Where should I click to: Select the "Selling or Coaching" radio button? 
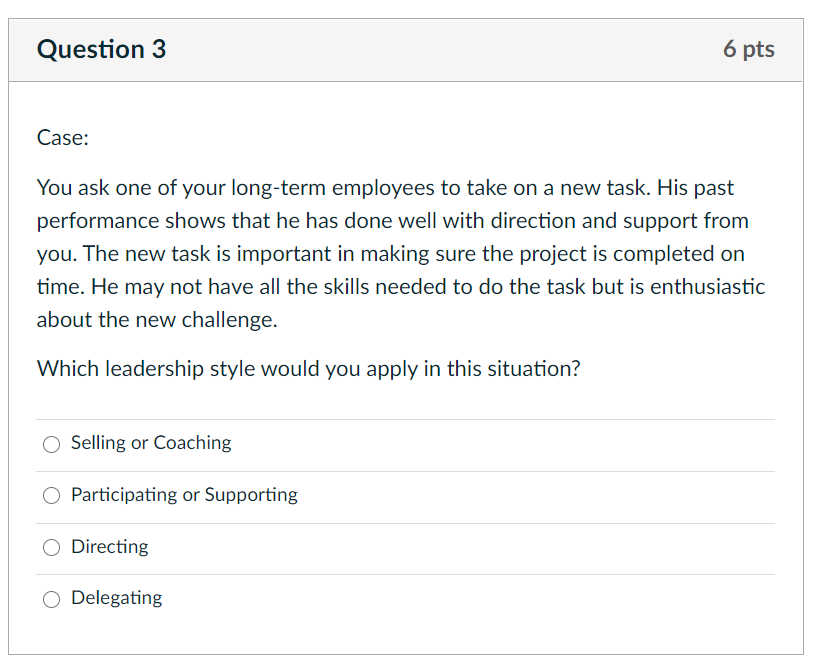[x=51, y=444]
